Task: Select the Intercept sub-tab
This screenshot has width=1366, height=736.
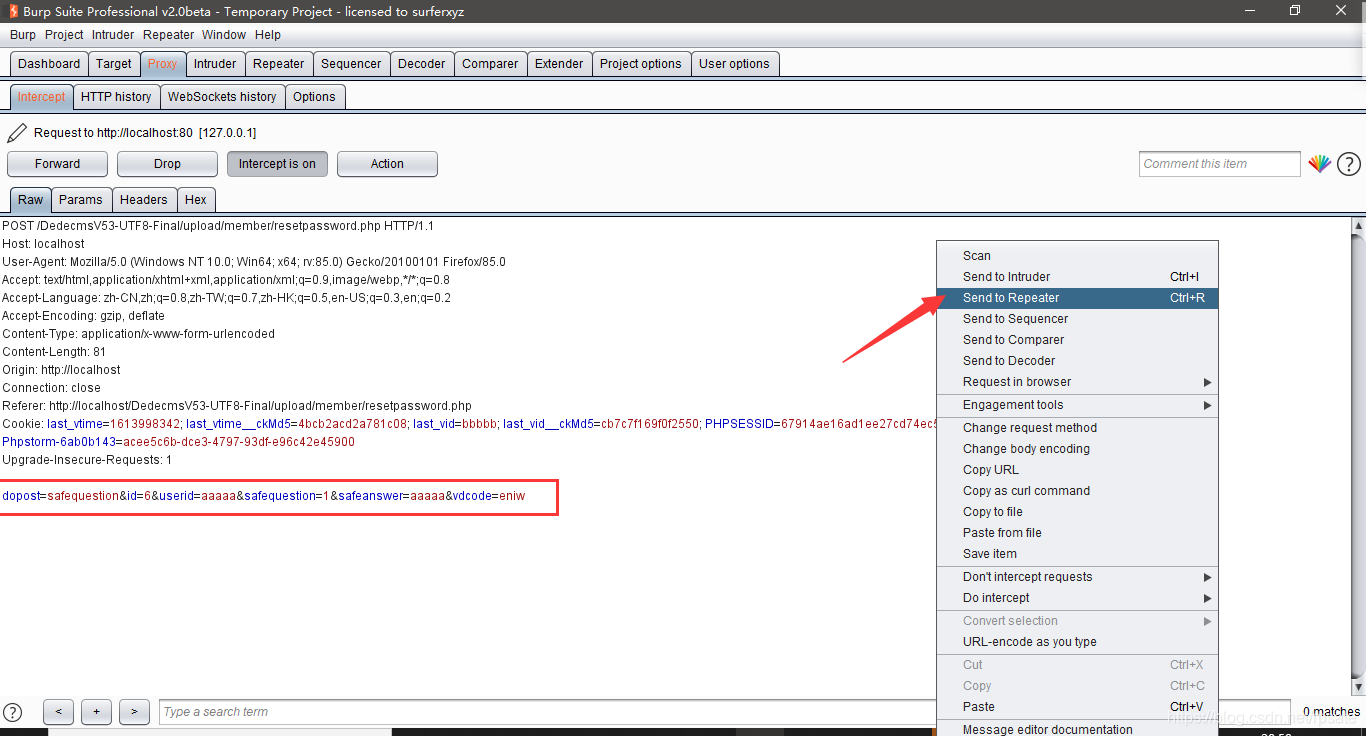Action: coord(41,97)
